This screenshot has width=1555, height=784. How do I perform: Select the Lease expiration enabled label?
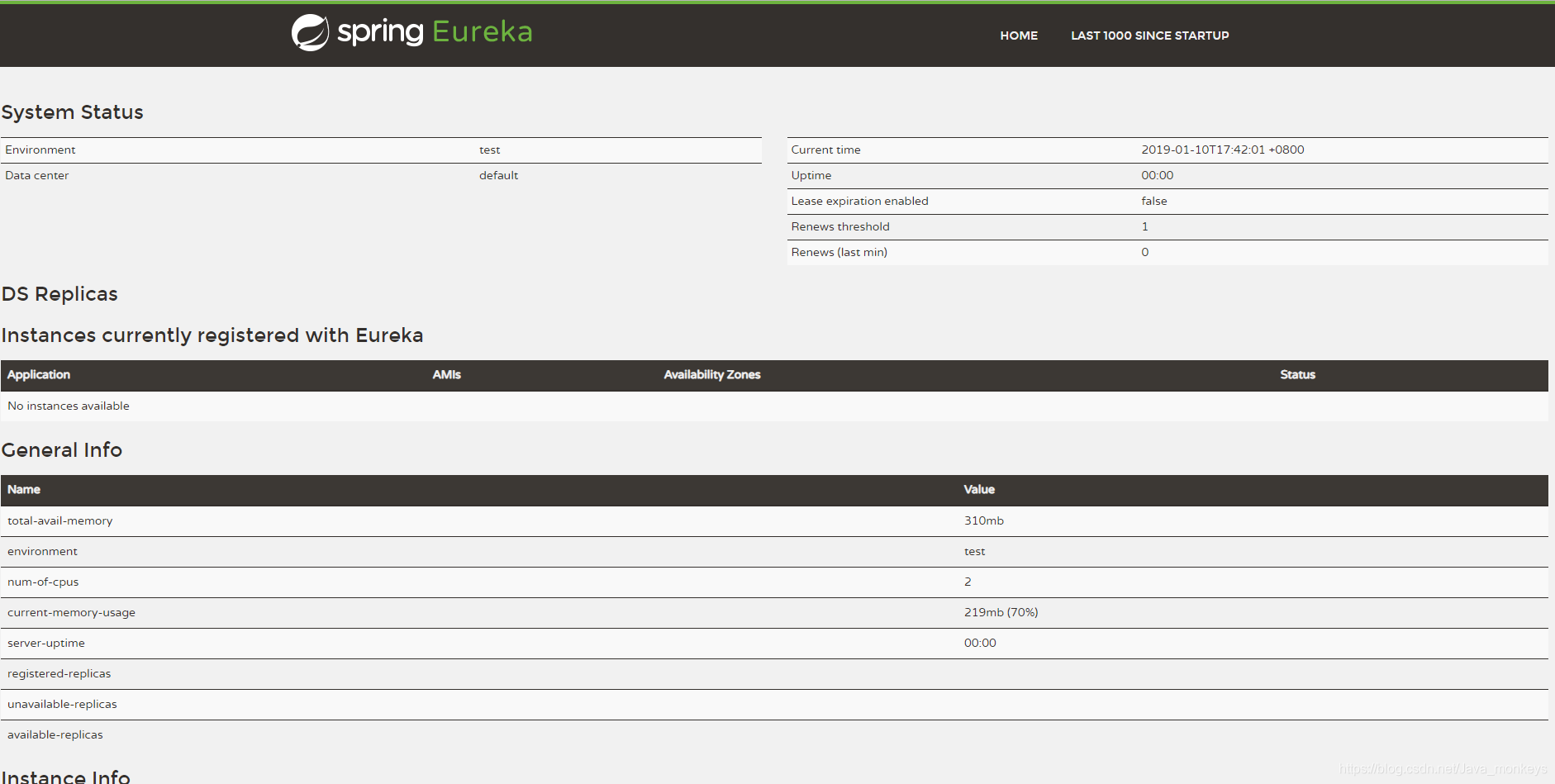click(859, 201)
